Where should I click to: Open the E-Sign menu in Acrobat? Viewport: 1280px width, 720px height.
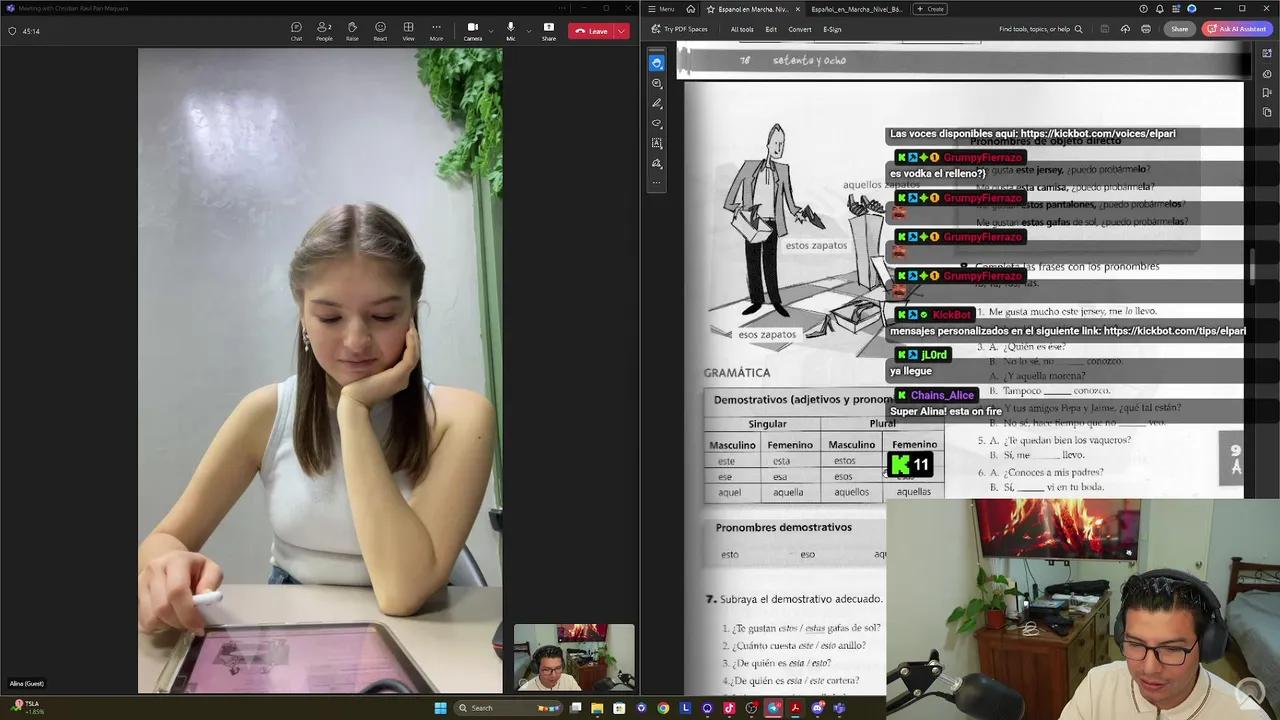(x=832, y=29)
